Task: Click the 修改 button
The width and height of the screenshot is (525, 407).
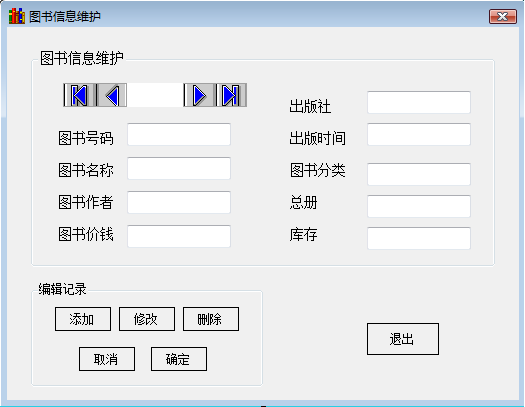Action: pyautogui.click(x=147, y=319)
